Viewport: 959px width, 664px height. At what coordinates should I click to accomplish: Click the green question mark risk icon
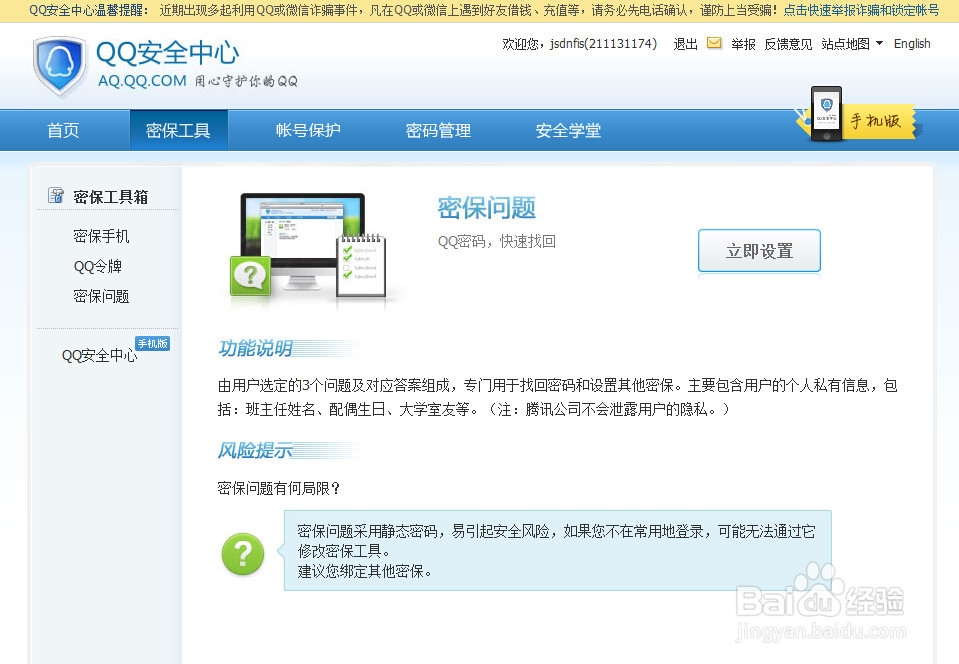tap(243, 554)
